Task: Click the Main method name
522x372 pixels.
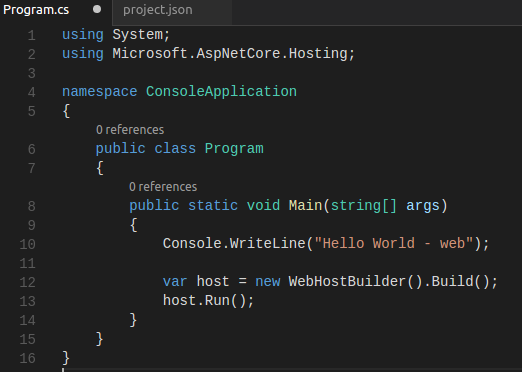Action: (x=305, y=205)
